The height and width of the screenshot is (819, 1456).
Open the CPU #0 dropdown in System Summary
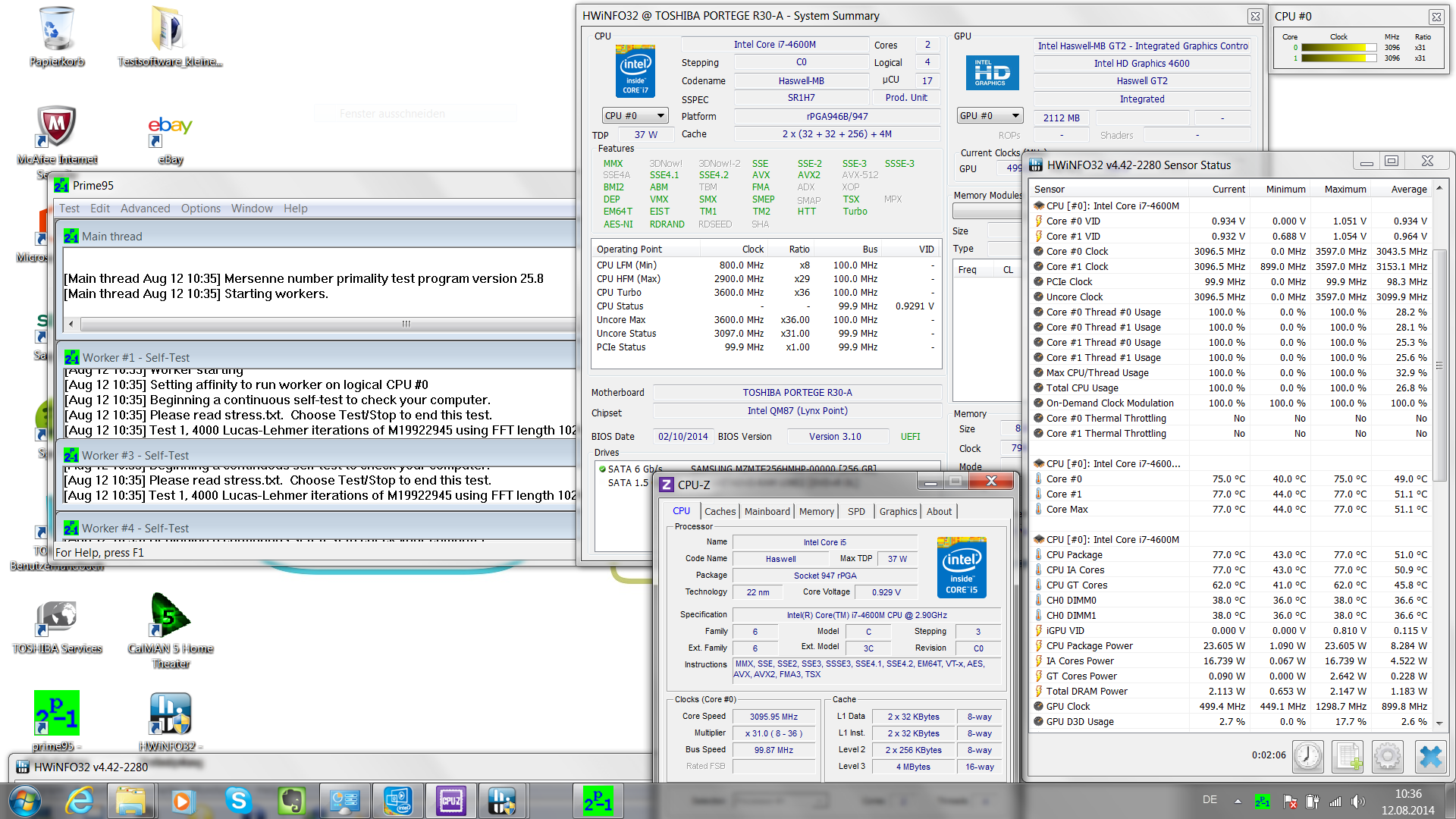pyautogui.click(x=635, y=116)
